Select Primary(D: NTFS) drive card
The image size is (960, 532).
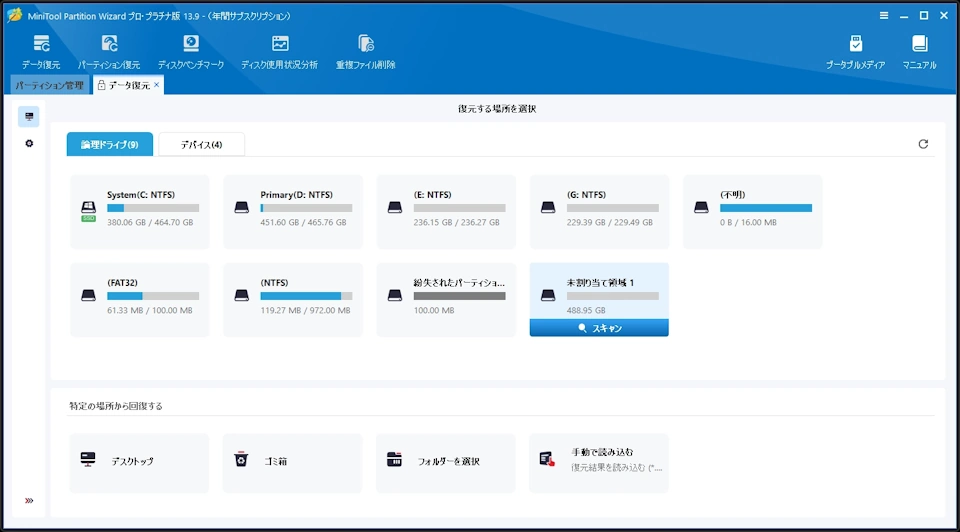[293, 212]
